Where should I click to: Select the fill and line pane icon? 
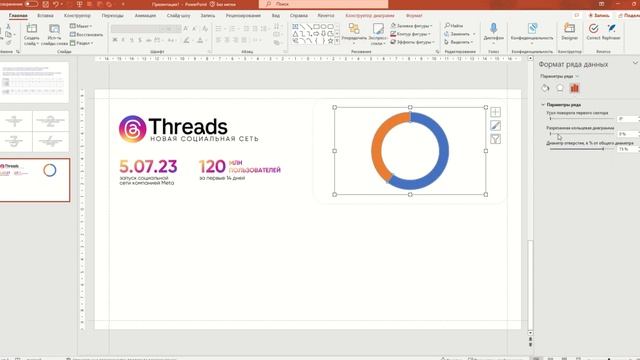coord(545,88)
